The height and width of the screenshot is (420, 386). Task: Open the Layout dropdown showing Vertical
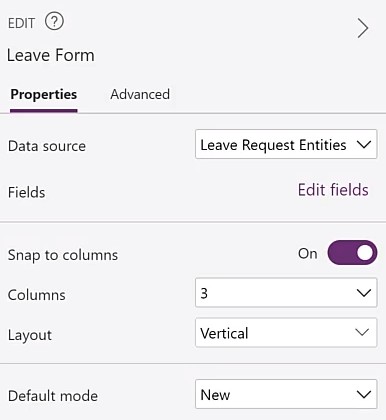tap(286, 333)
